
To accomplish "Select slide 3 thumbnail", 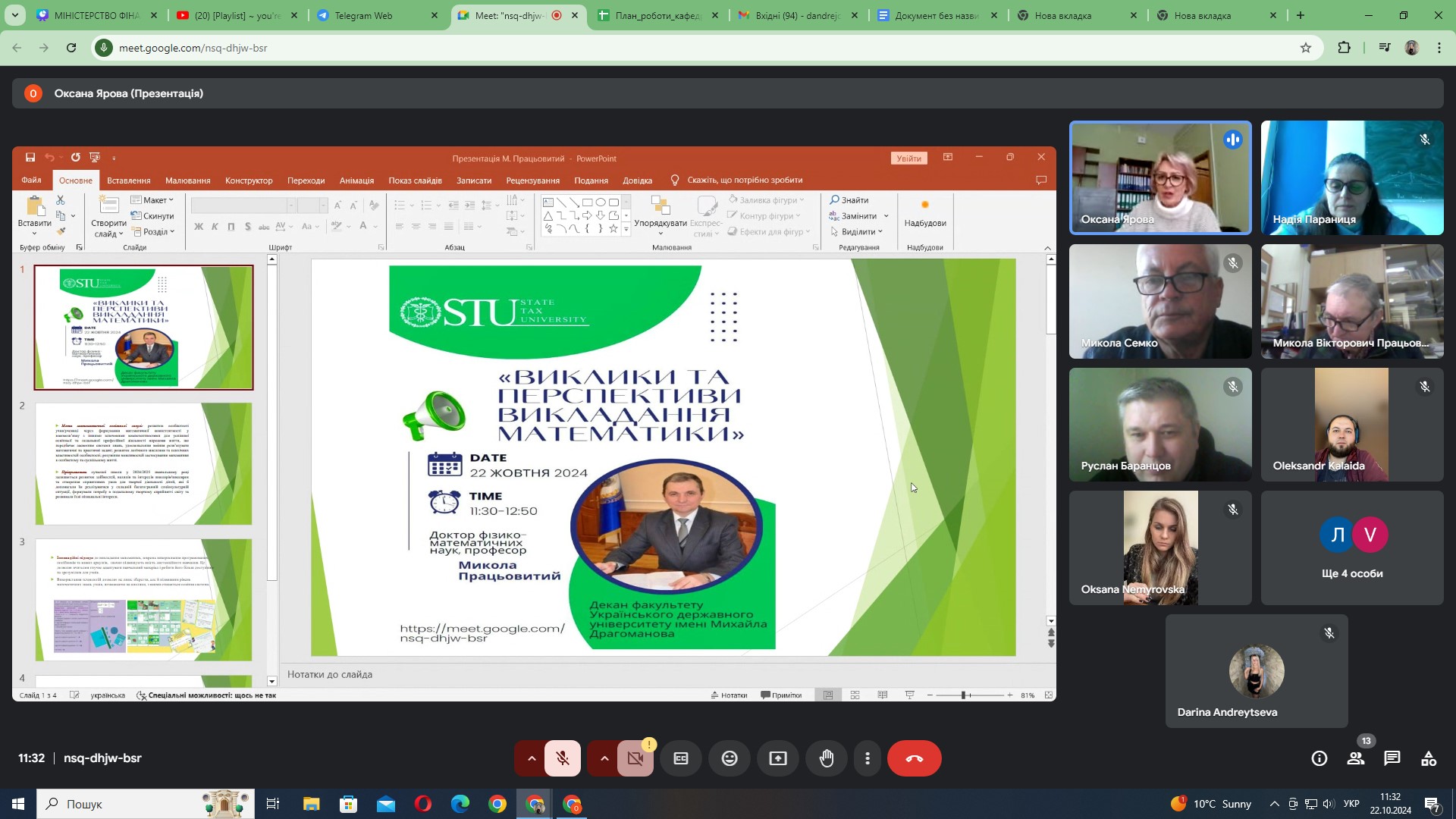I will [143, 600].
